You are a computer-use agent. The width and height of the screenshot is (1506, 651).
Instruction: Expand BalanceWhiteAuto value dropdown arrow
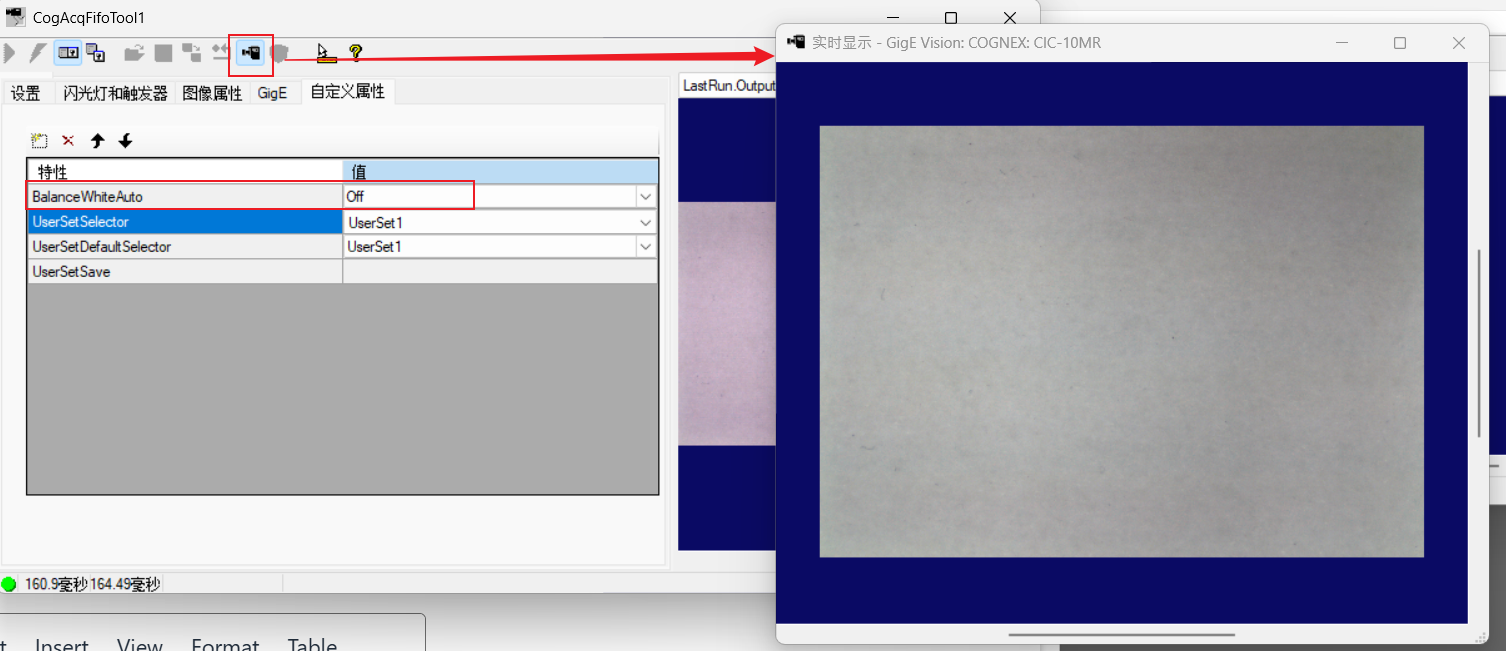(x=645, y=197)
